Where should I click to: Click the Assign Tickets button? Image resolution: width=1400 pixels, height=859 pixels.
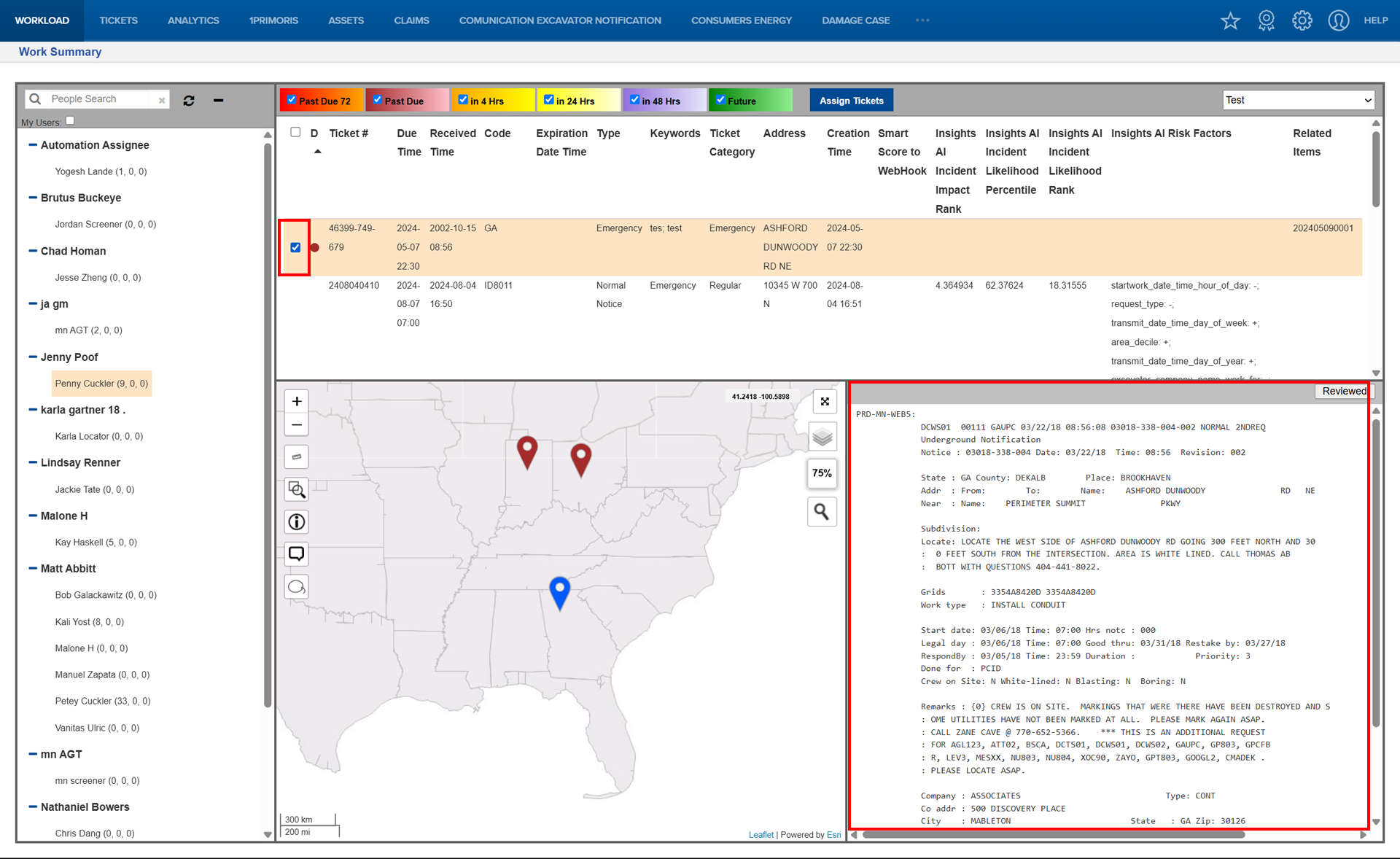851,101
